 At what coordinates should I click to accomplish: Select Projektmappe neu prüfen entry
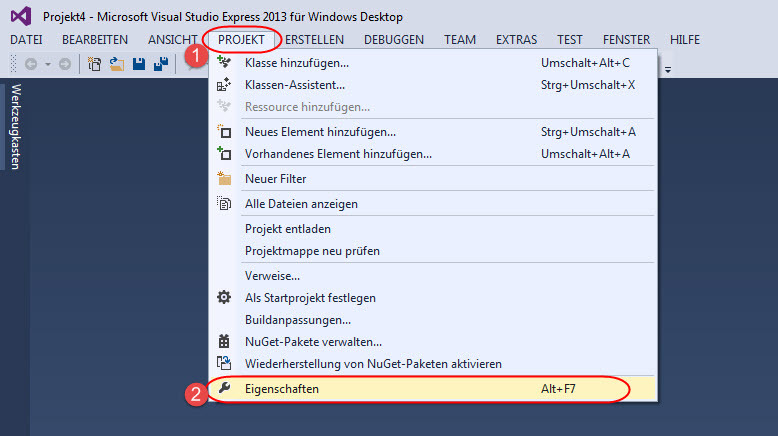[x=435, y=251]
